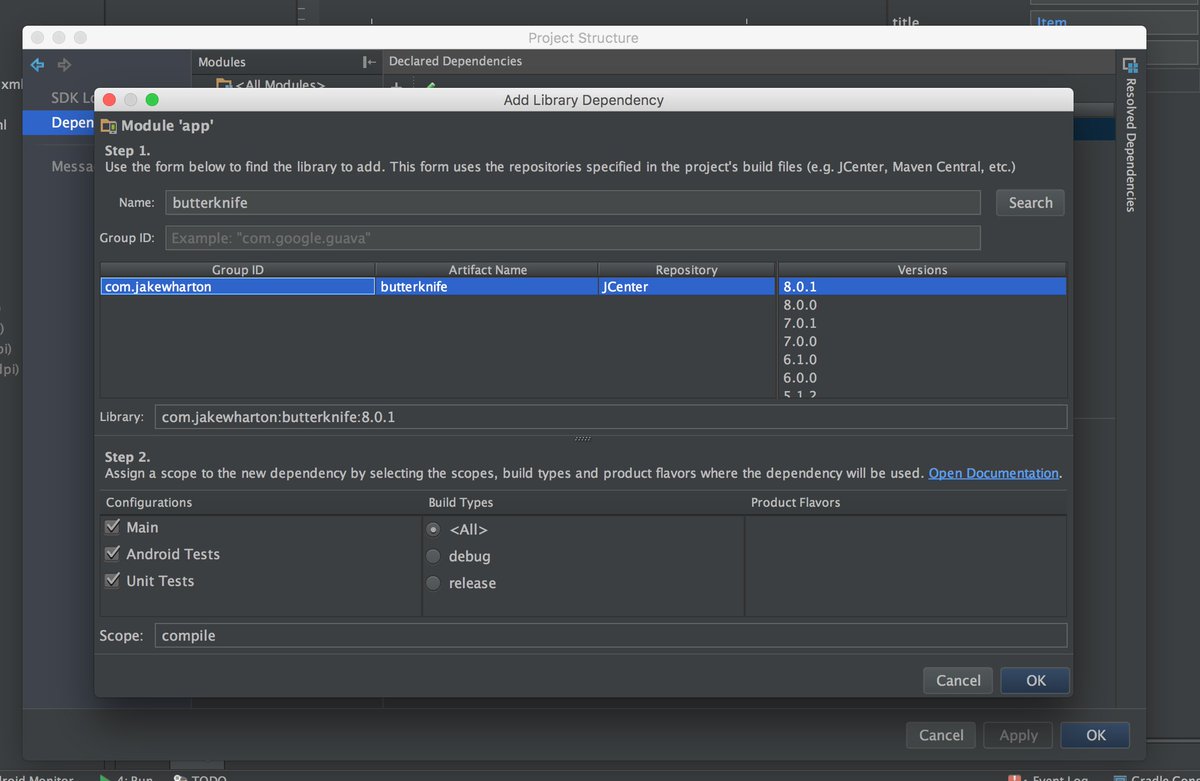Image resolution: width=1200 pixels, height=781 pixels.
Task: Click the JCenter repository cell
Action: click(686, 286)
